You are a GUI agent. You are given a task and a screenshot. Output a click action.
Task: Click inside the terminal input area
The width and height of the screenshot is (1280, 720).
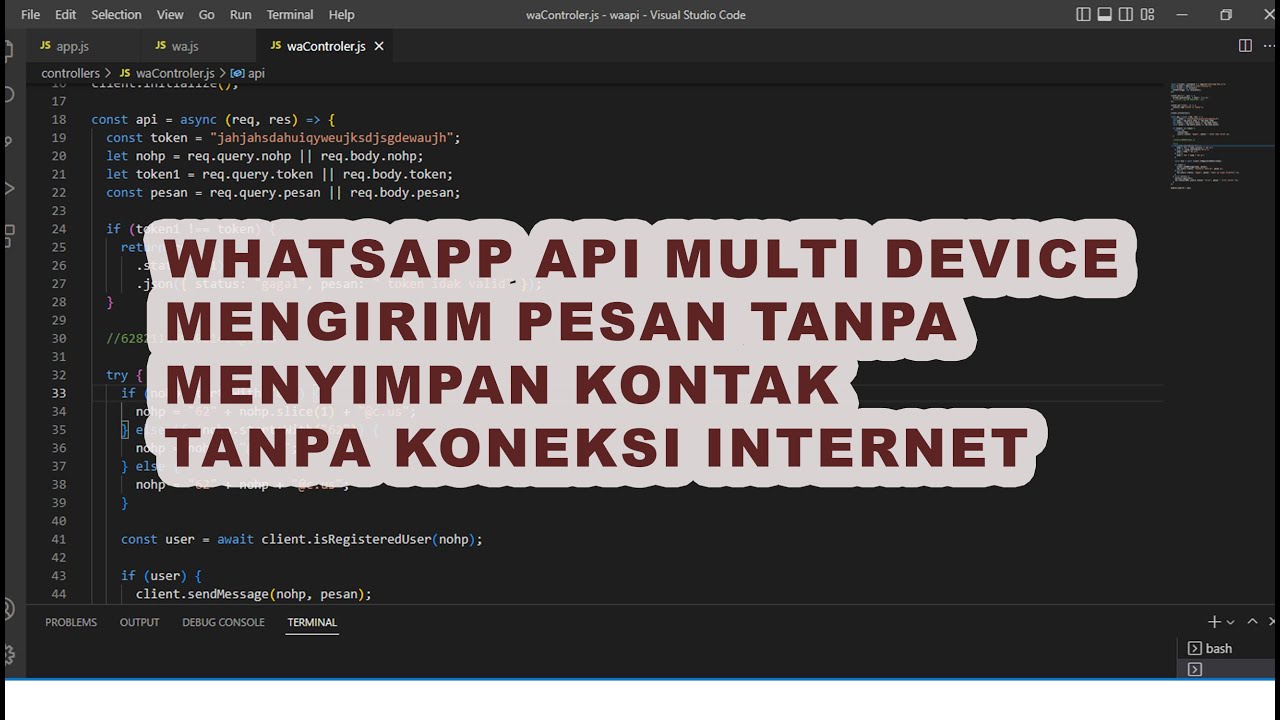click(x=600, y=658)
